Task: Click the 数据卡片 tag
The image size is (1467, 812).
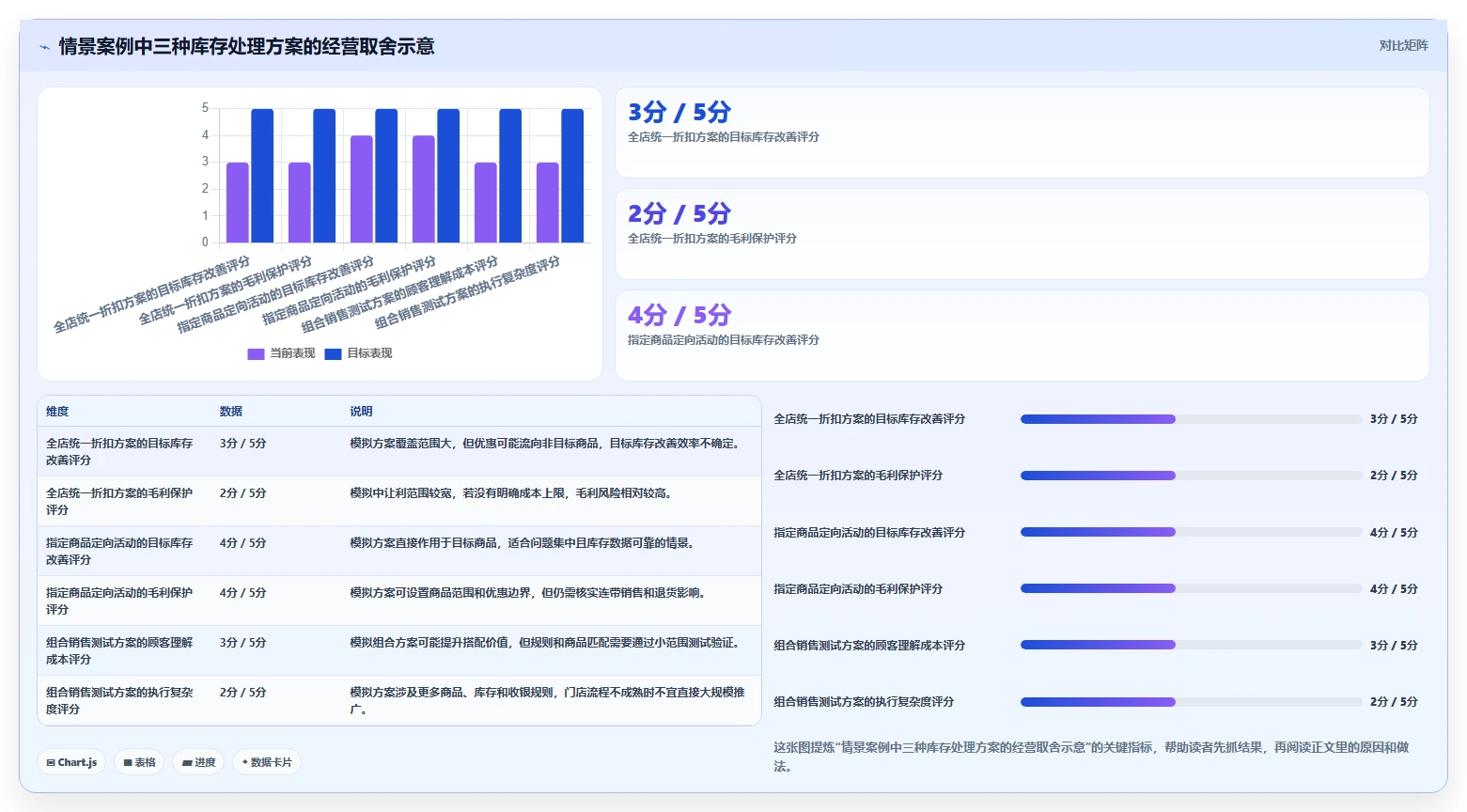Action: coord(267,762)
